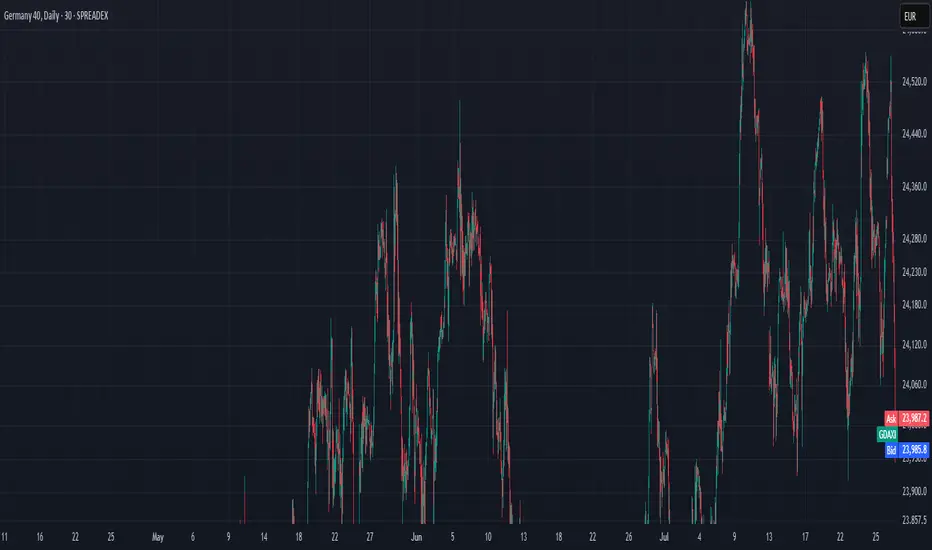Click the Jun label on time axis
The height and width of the screenshot is (550, 932).
(x=416, y=537)
